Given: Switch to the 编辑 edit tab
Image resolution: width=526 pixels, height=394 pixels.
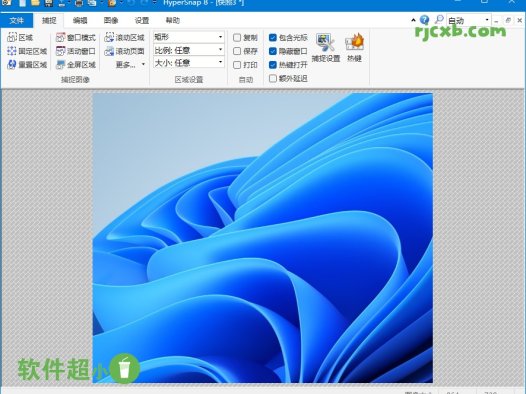Looking at the screenshot, I should click(80, 20).
